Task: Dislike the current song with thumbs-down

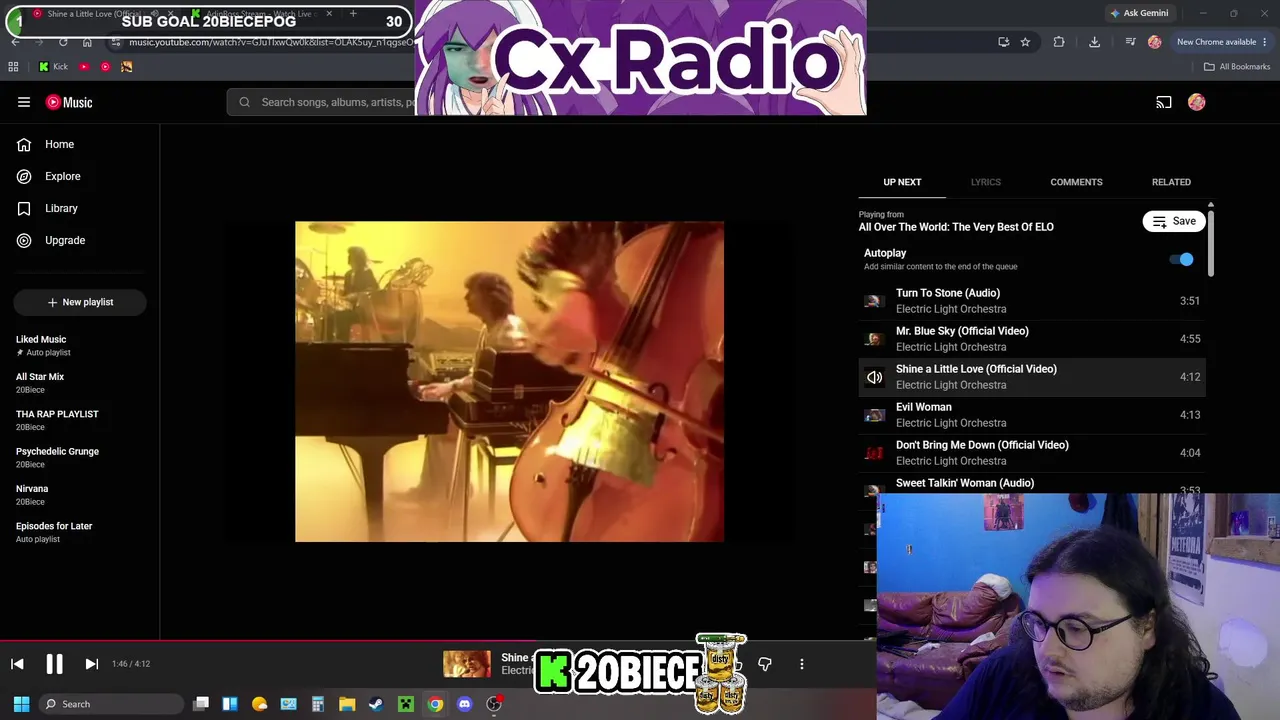Action: pyautogui.click(x=765, y=664)
